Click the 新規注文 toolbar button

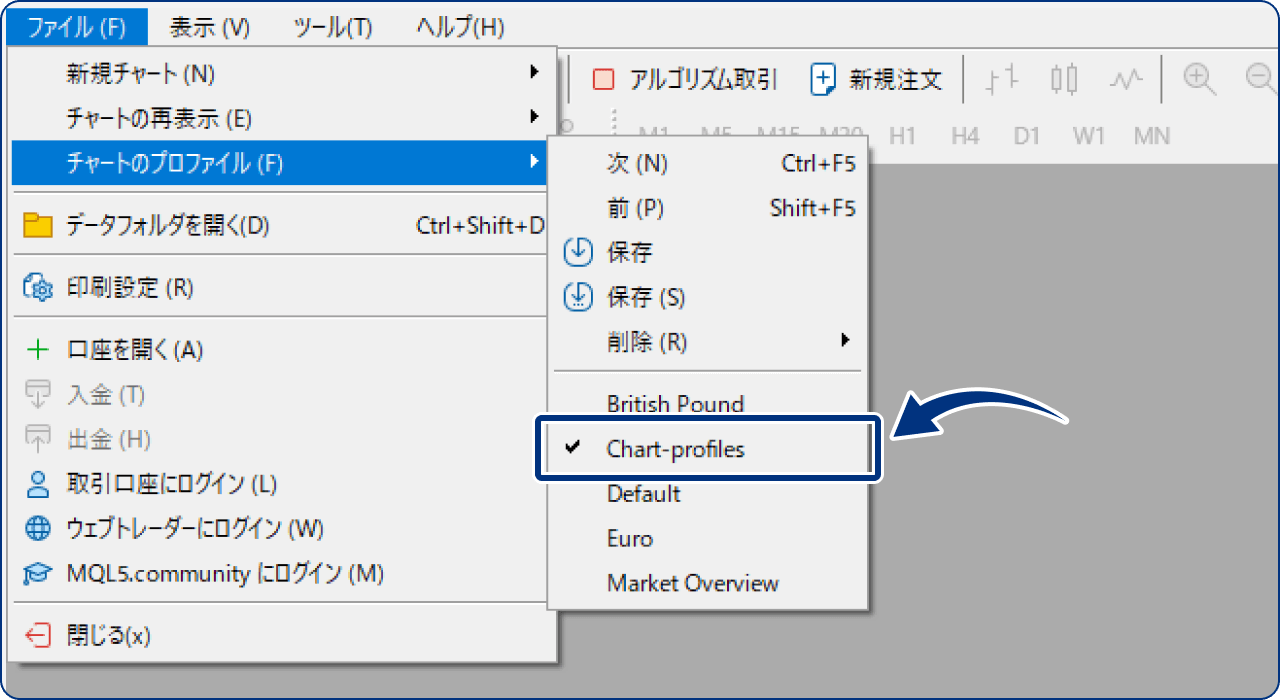click(876, 79)
